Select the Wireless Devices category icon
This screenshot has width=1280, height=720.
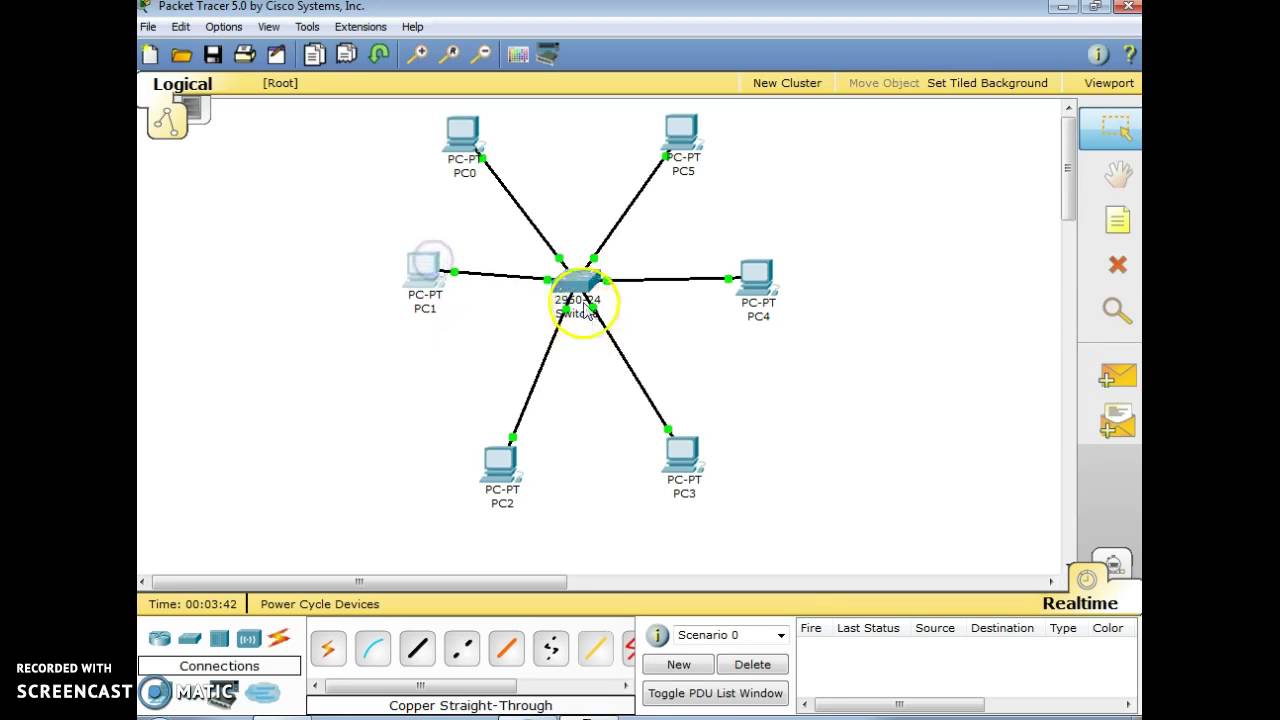pos(249,638)
